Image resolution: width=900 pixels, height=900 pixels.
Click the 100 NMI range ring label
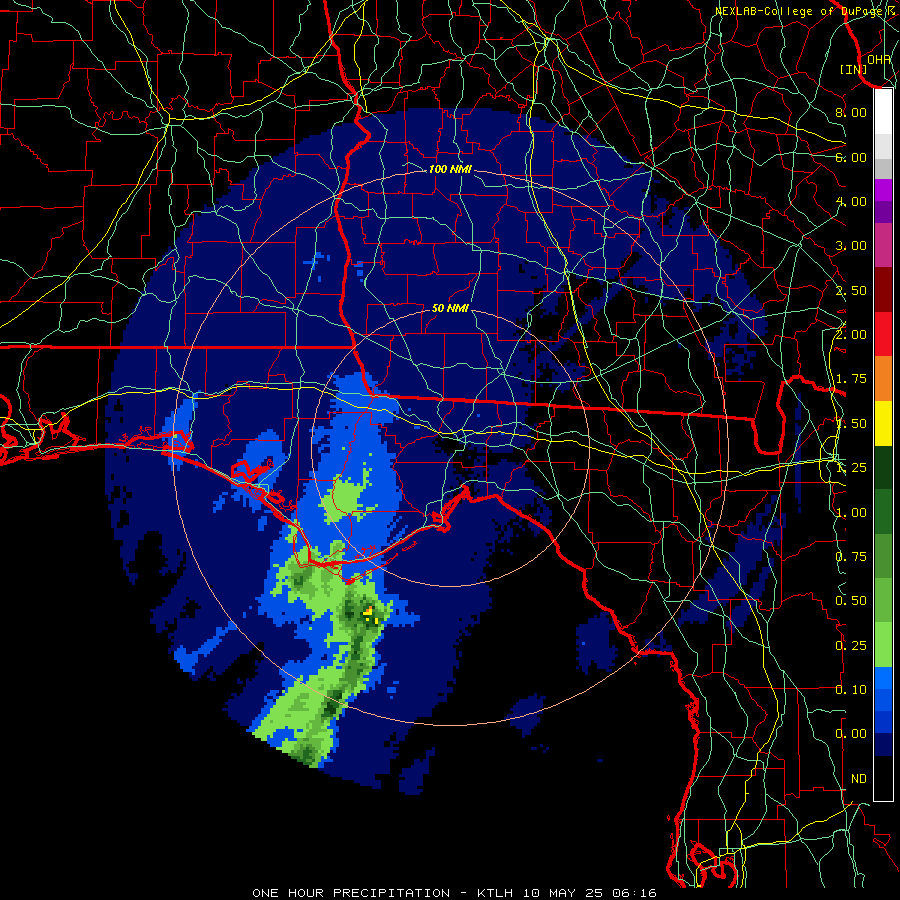[x=449, y=169]
